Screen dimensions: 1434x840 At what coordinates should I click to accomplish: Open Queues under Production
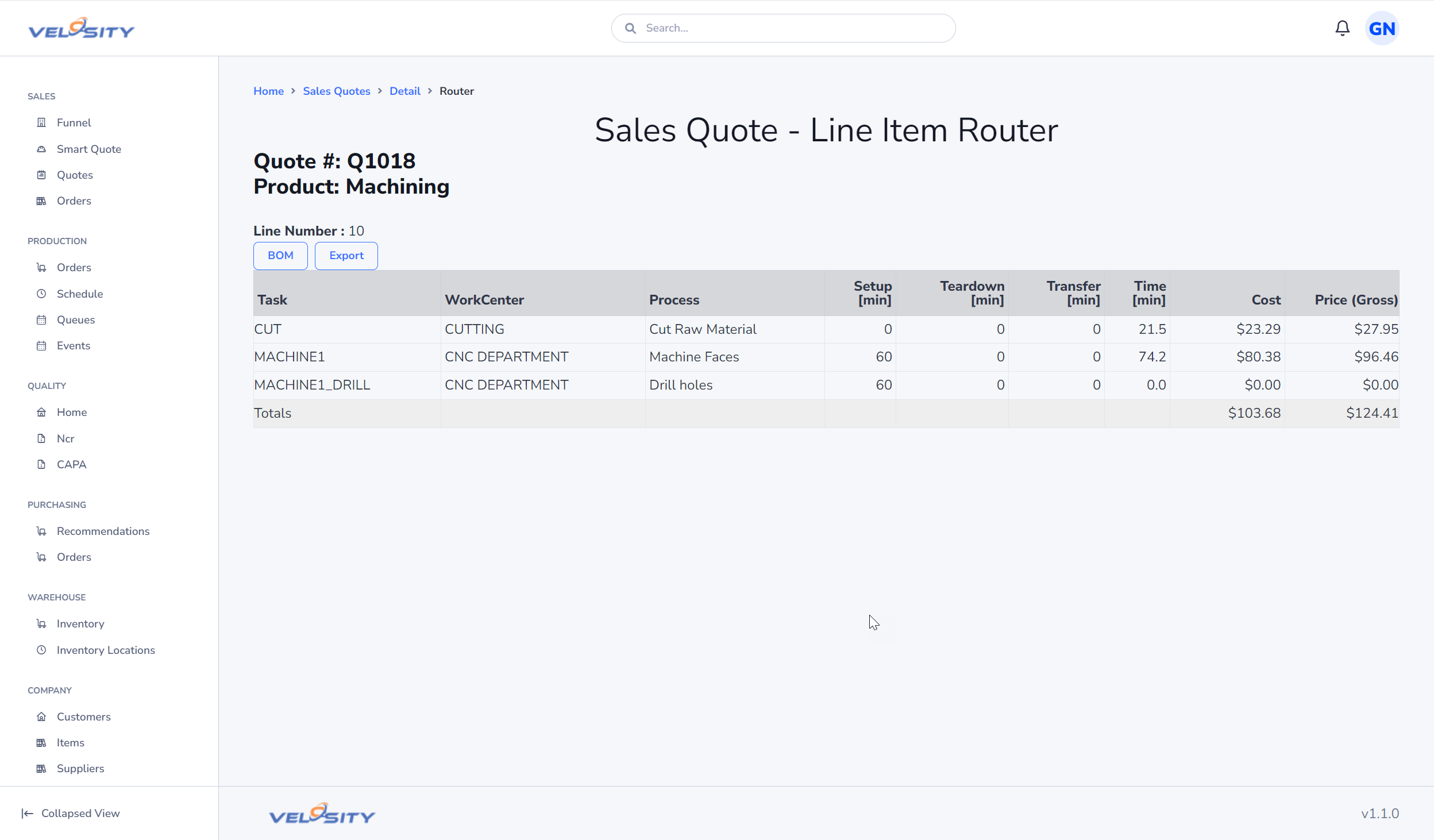(75, 319)
